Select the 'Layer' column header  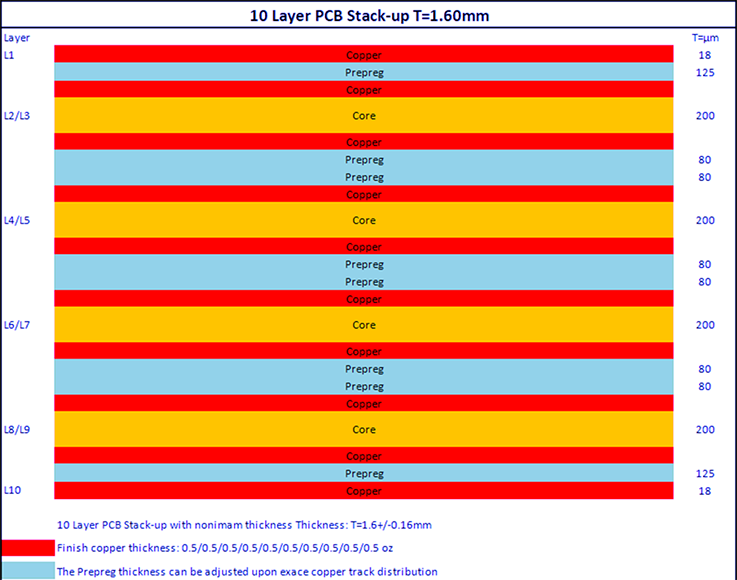click(17, 38)
